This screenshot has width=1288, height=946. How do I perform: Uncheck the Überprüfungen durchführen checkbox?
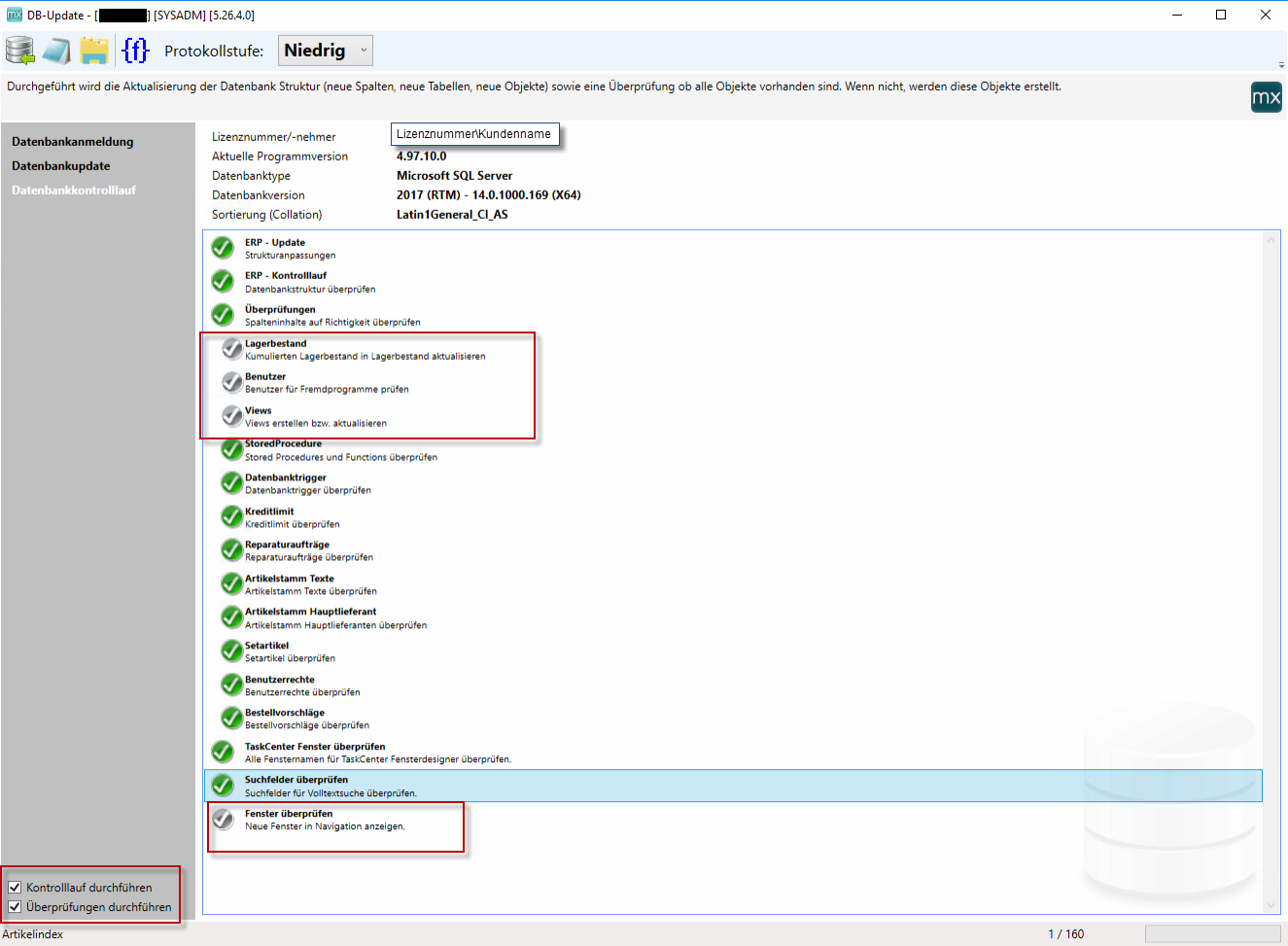16,906
